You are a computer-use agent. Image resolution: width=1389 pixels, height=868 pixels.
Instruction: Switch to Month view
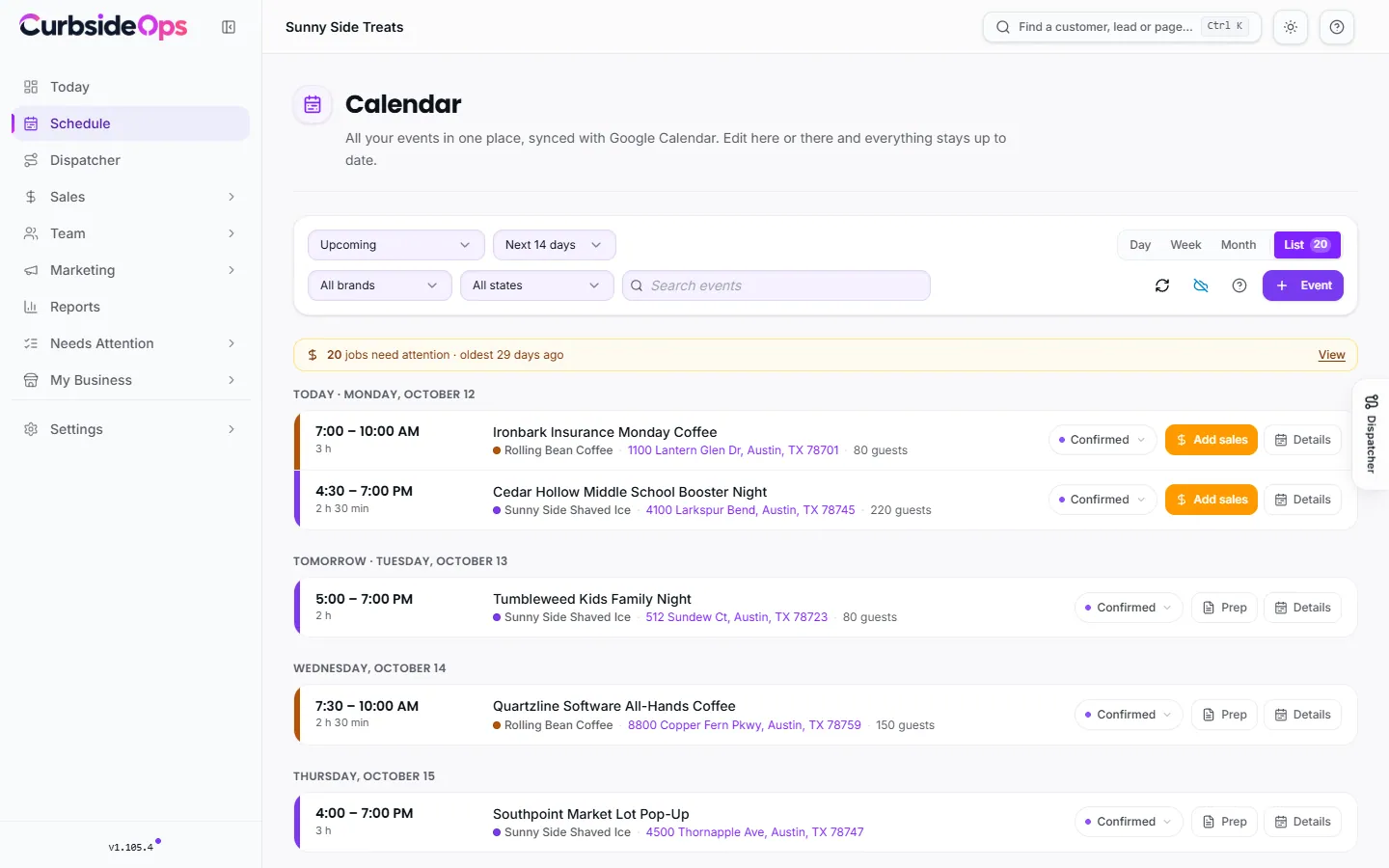pyautogui.click(x=1239, y=245)
